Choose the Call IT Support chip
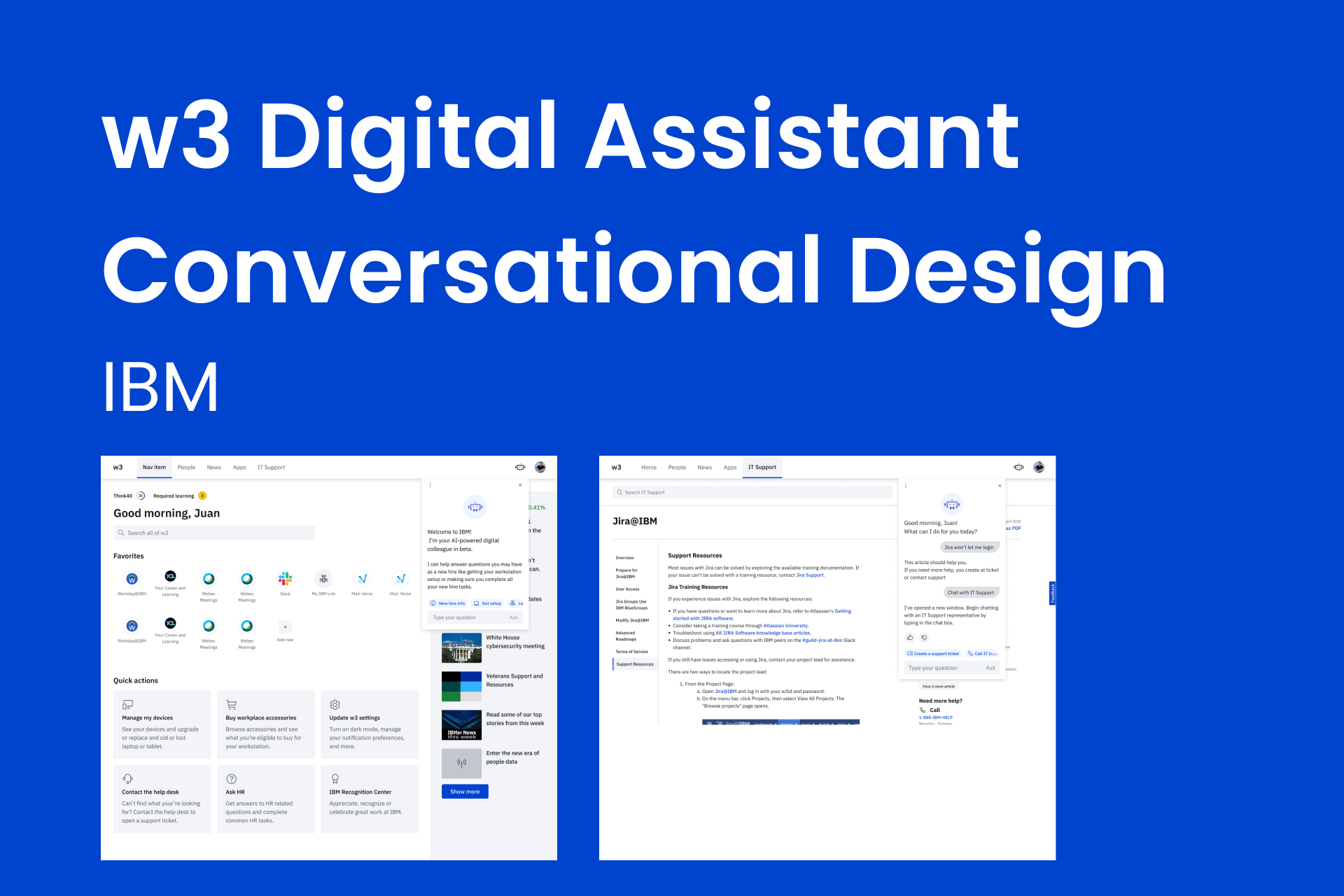Viewport: 1344px width, 896px height. 983,653
